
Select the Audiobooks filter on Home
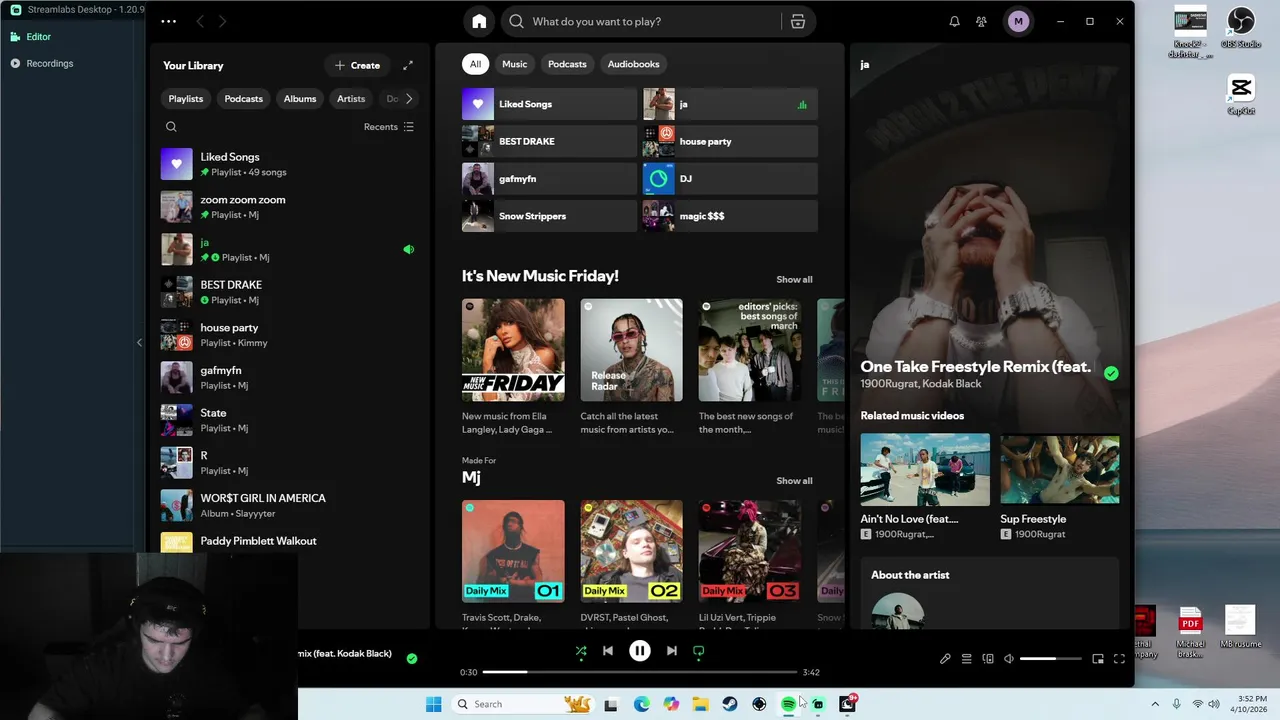pos(634,64)
